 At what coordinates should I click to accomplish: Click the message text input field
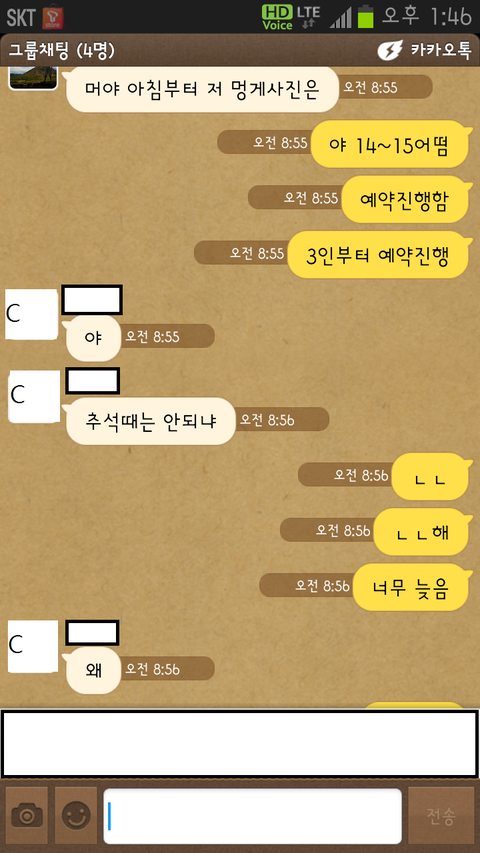253,816
